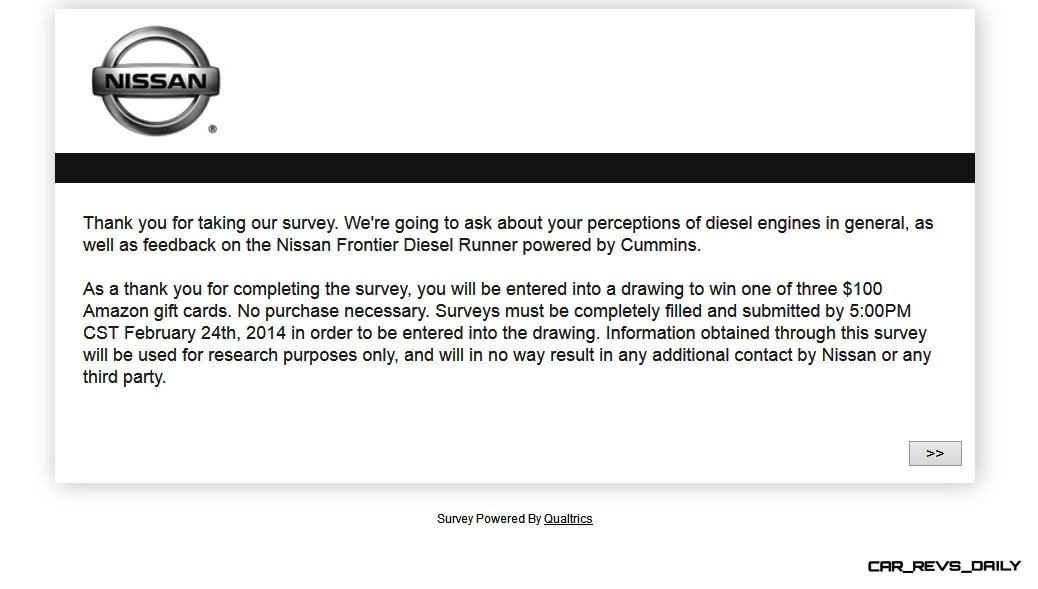Select the word 'Cummins' in intro text

[660, 245]
